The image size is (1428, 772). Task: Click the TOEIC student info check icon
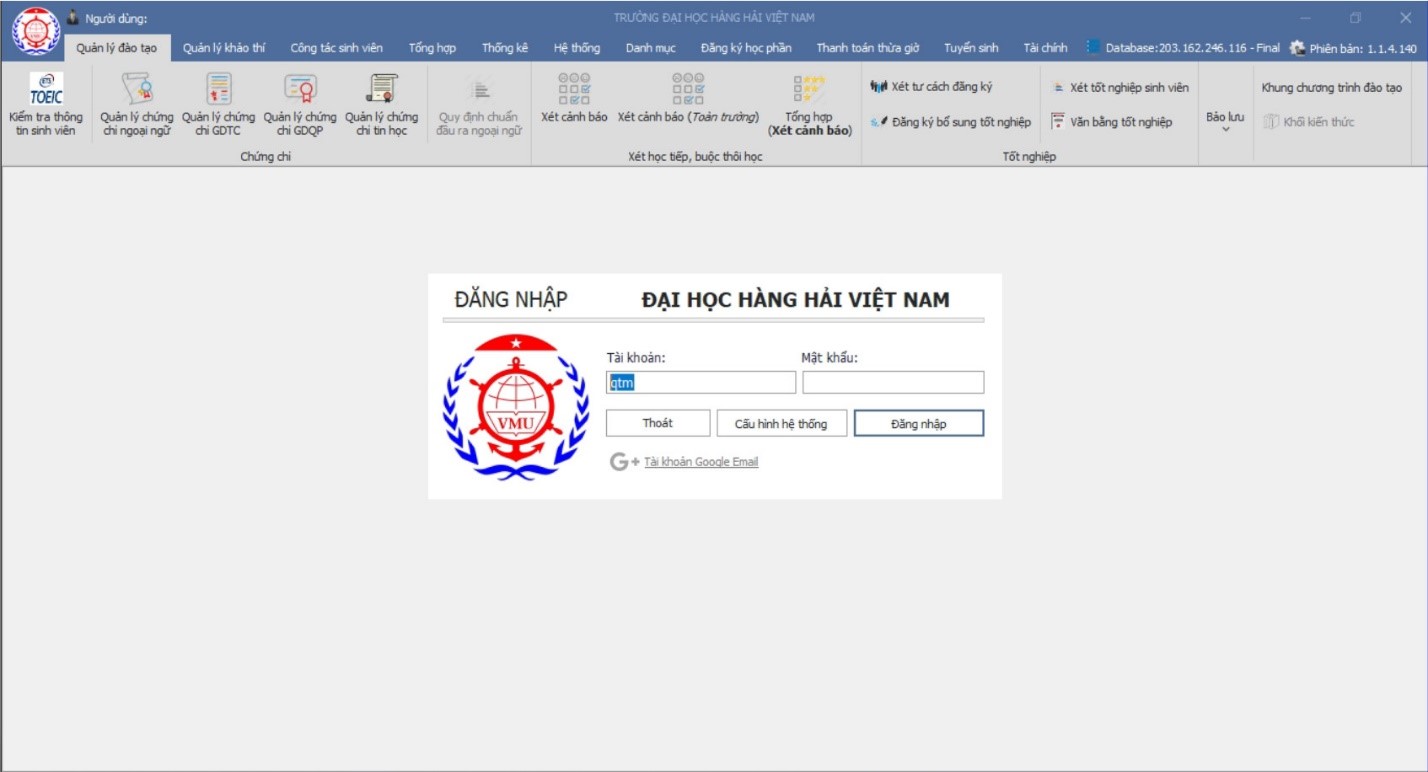46,90
